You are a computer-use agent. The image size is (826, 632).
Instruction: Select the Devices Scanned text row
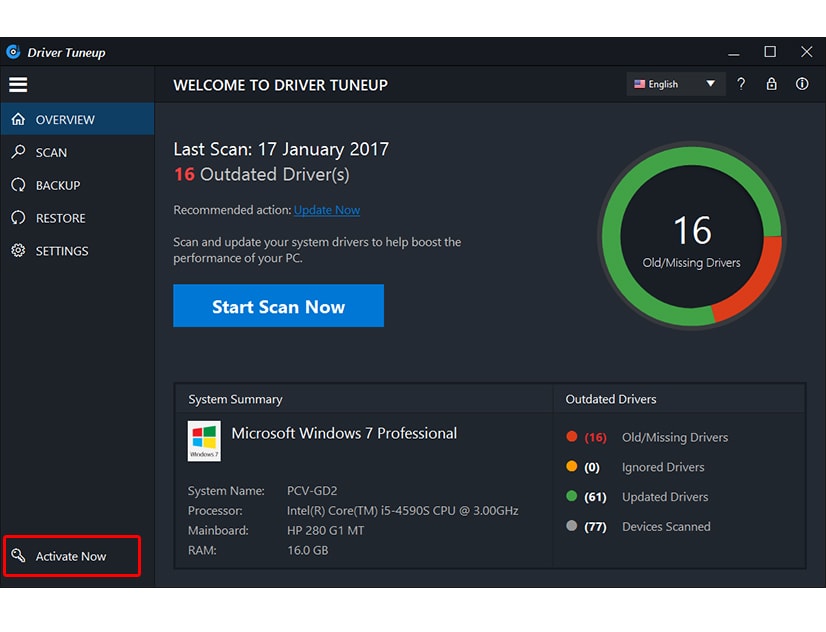[666, 527]
